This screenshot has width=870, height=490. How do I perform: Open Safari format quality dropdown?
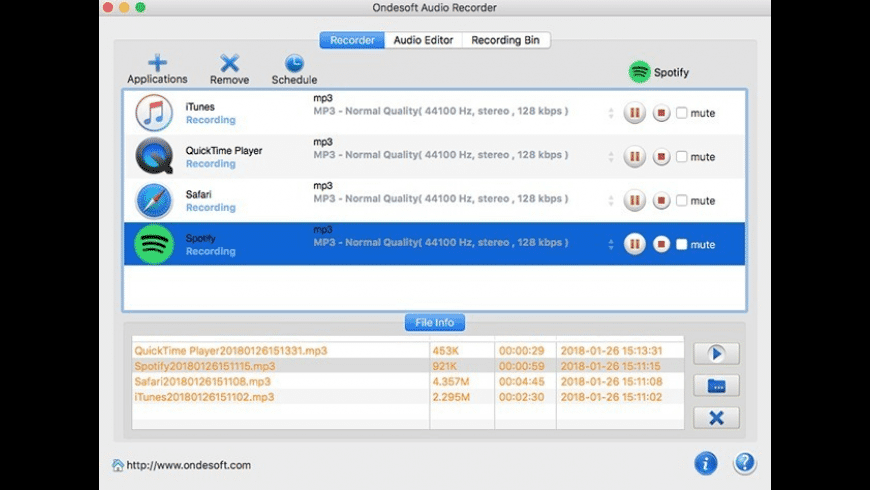[611, 200]
